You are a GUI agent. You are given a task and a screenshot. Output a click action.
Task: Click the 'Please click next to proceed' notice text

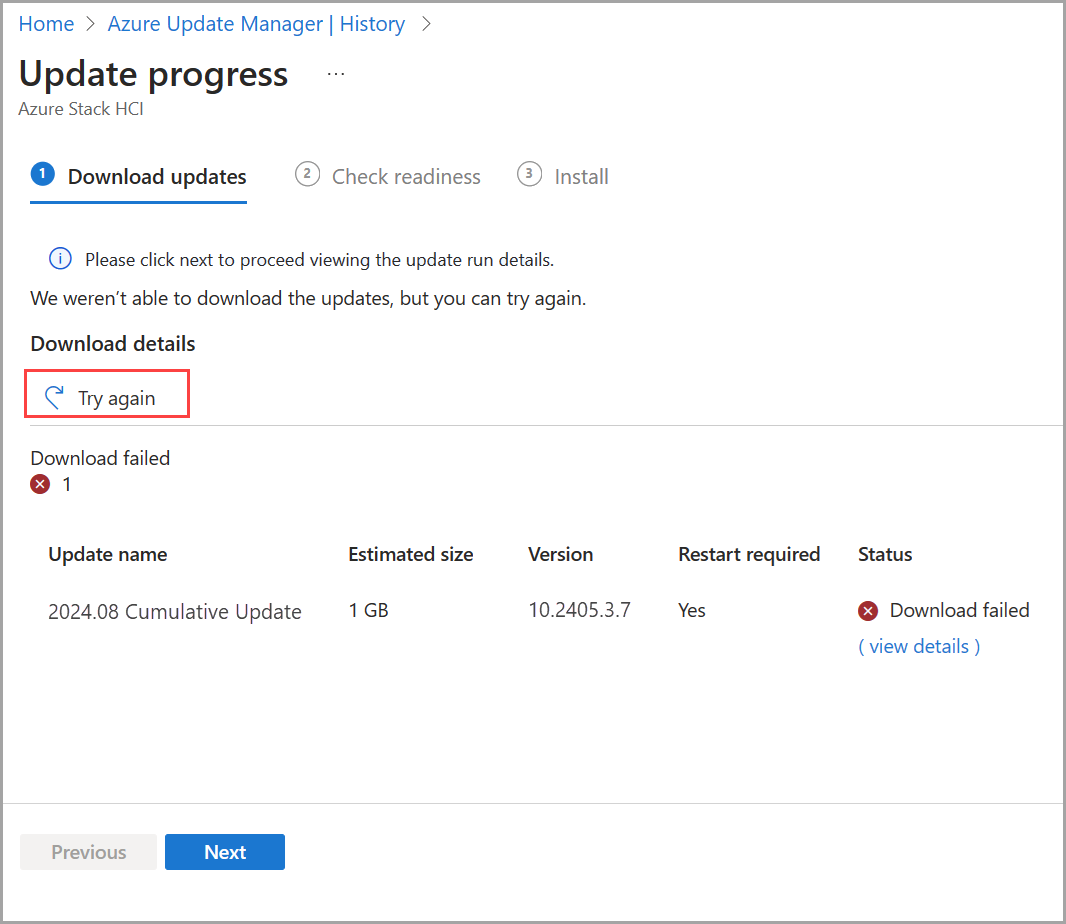(x=320, y=260)
